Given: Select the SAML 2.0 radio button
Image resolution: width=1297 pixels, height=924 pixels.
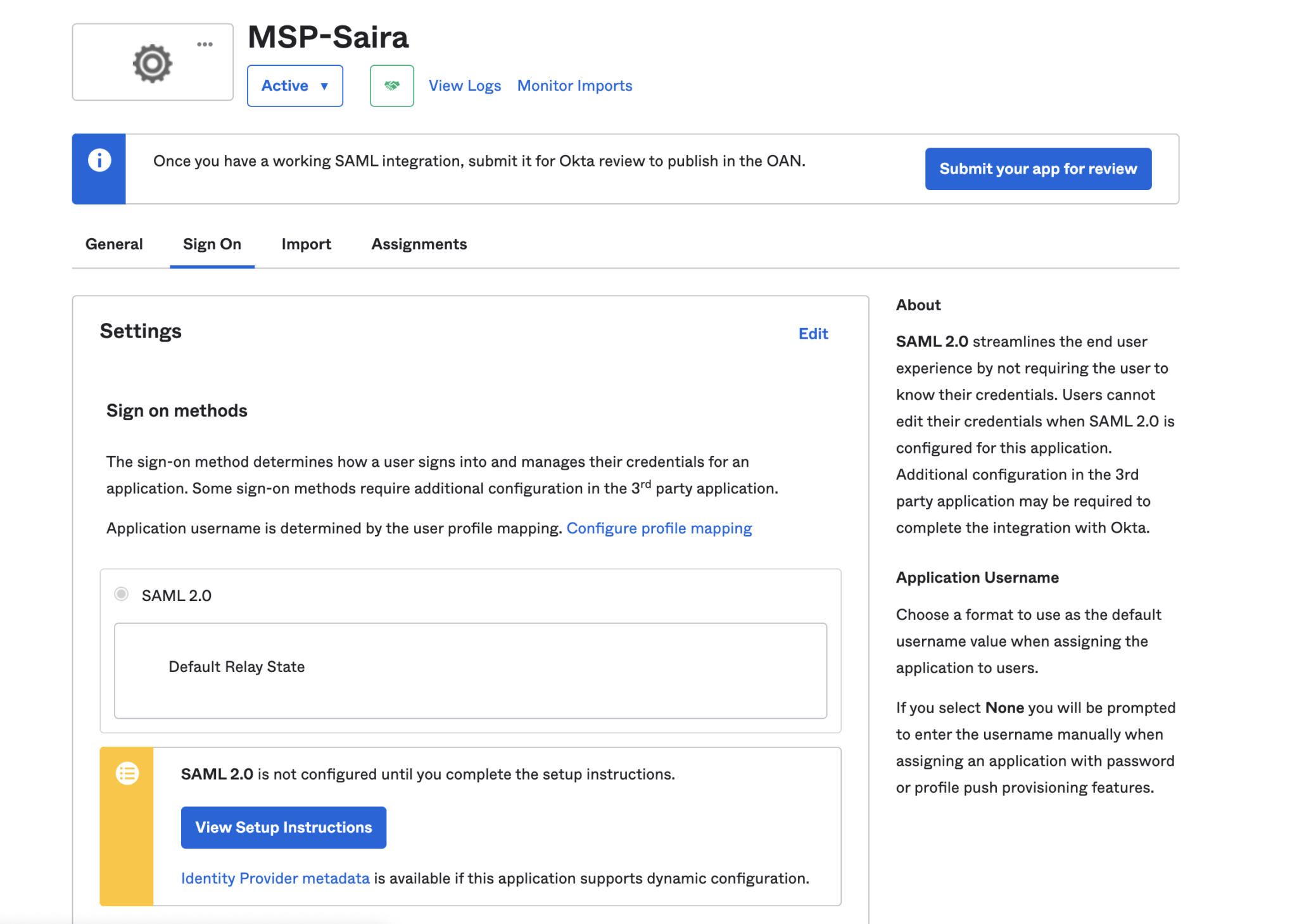Looking at the screenshot, I should coord(121,594).
